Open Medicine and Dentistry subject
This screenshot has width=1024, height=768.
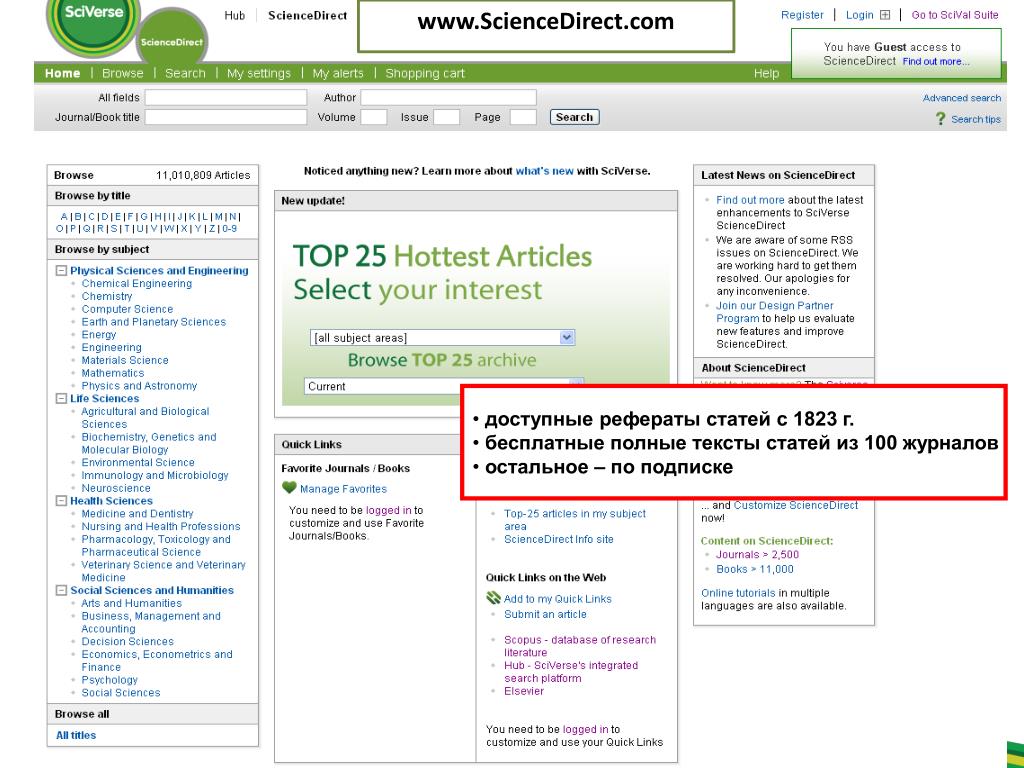(137, 513)
